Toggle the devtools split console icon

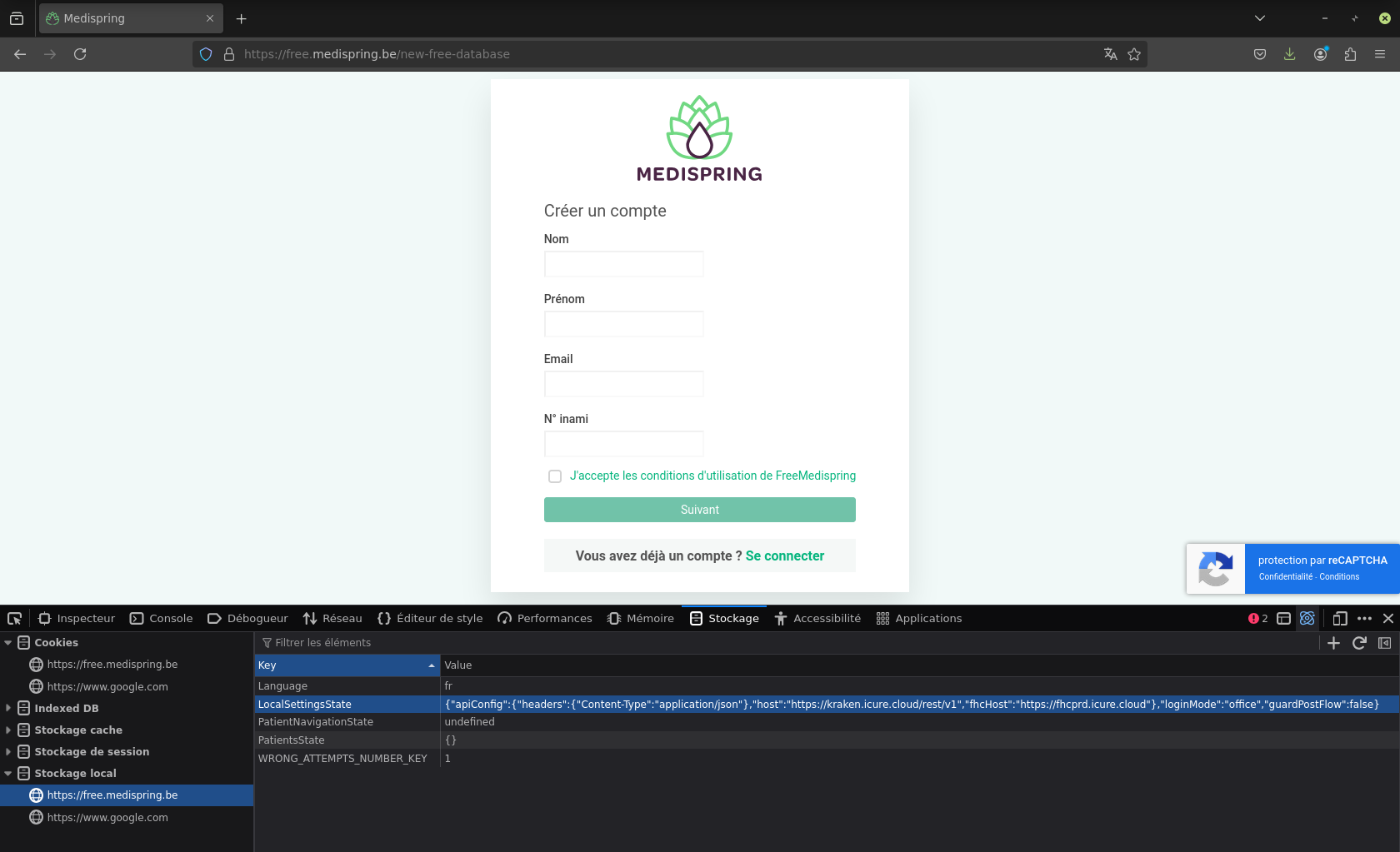pos(1284,618)
